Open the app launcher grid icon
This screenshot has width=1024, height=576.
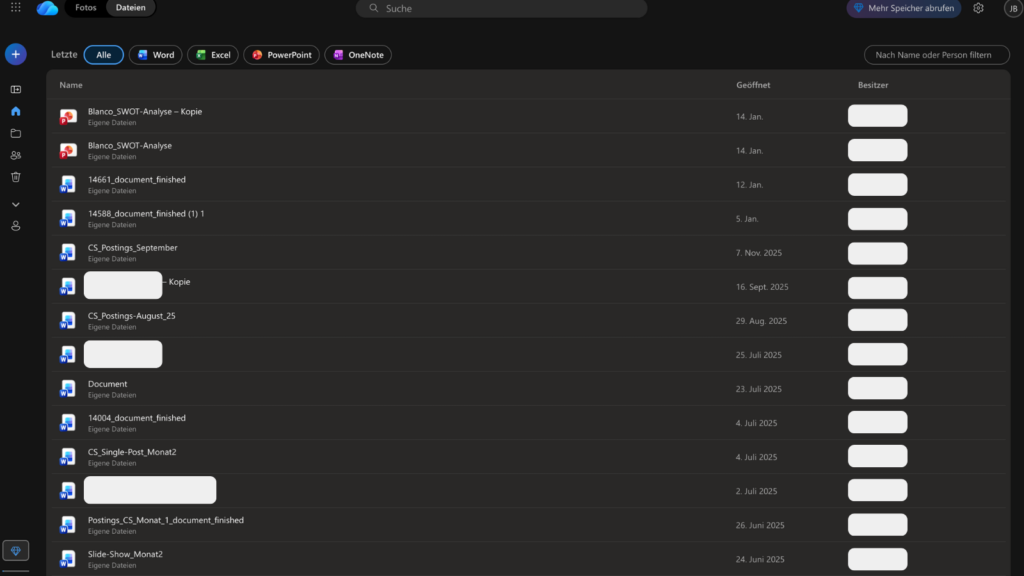[15, 8]
